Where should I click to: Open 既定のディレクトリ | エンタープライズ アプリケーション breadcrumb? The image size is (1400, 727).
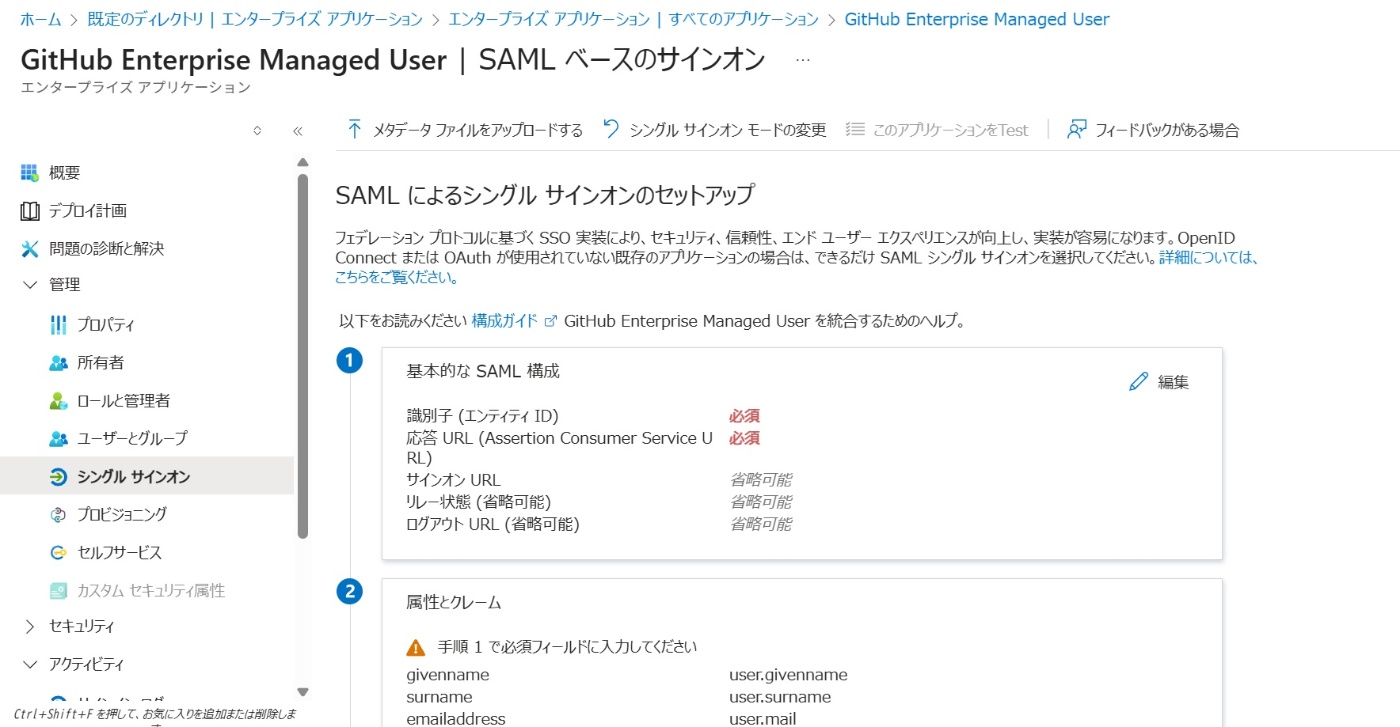[255, 19]
